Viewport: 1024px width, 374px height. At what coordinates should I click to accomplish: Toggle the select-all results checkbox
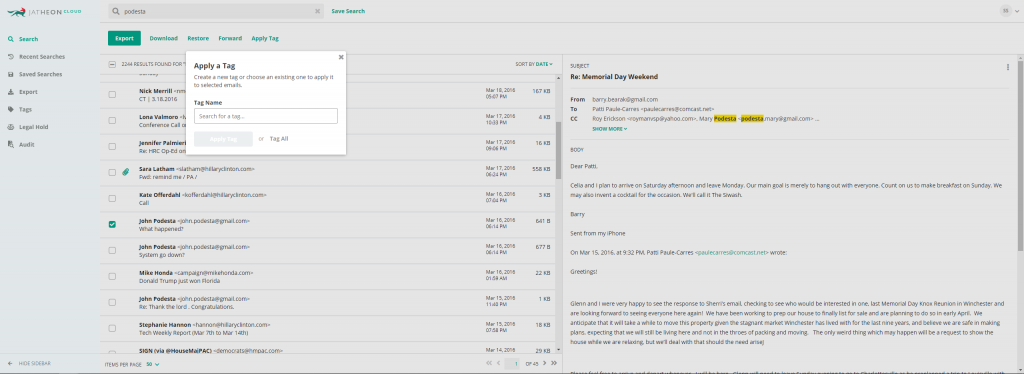point(112,65)
